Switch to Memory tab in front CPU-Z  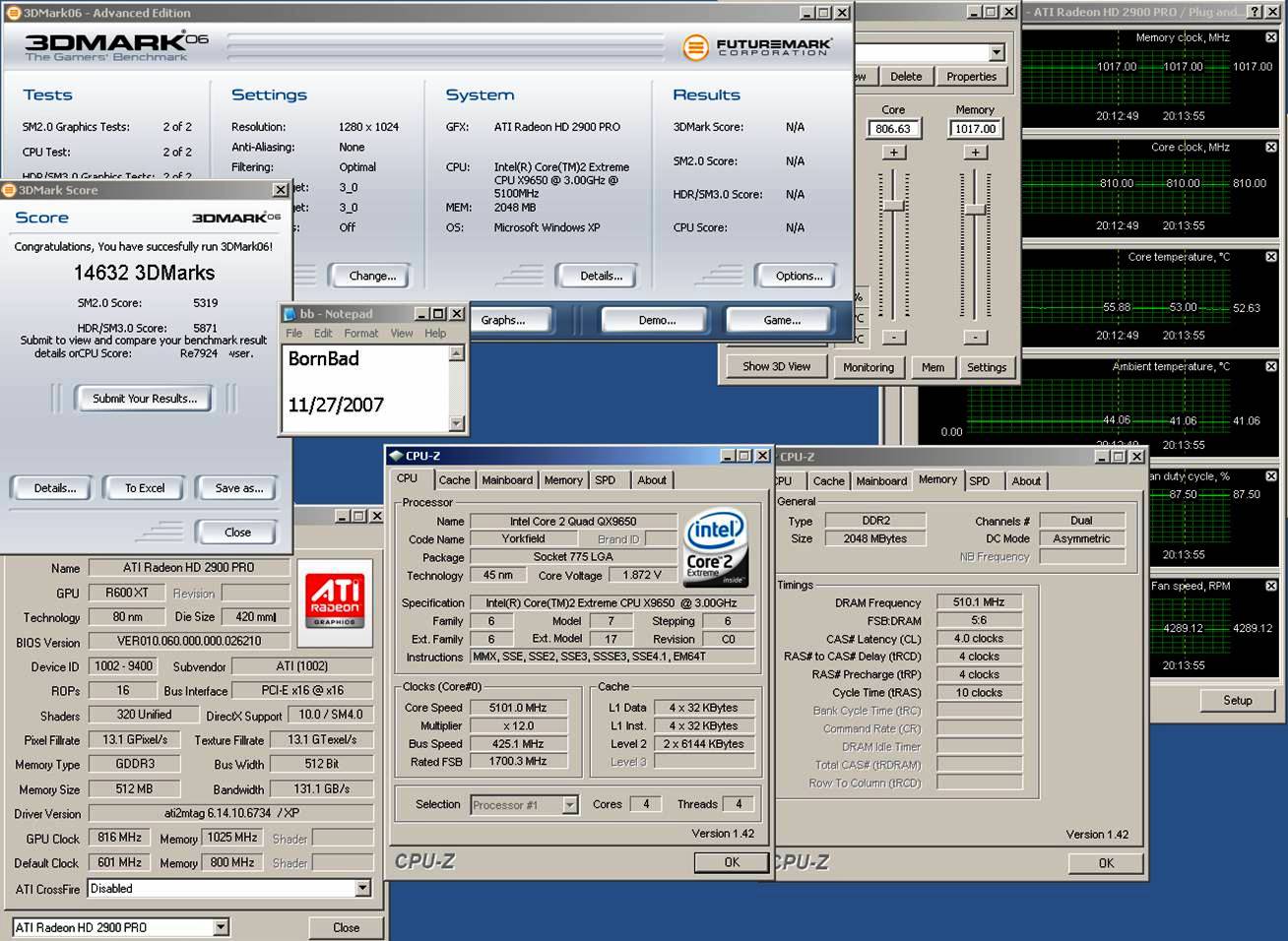563,480
